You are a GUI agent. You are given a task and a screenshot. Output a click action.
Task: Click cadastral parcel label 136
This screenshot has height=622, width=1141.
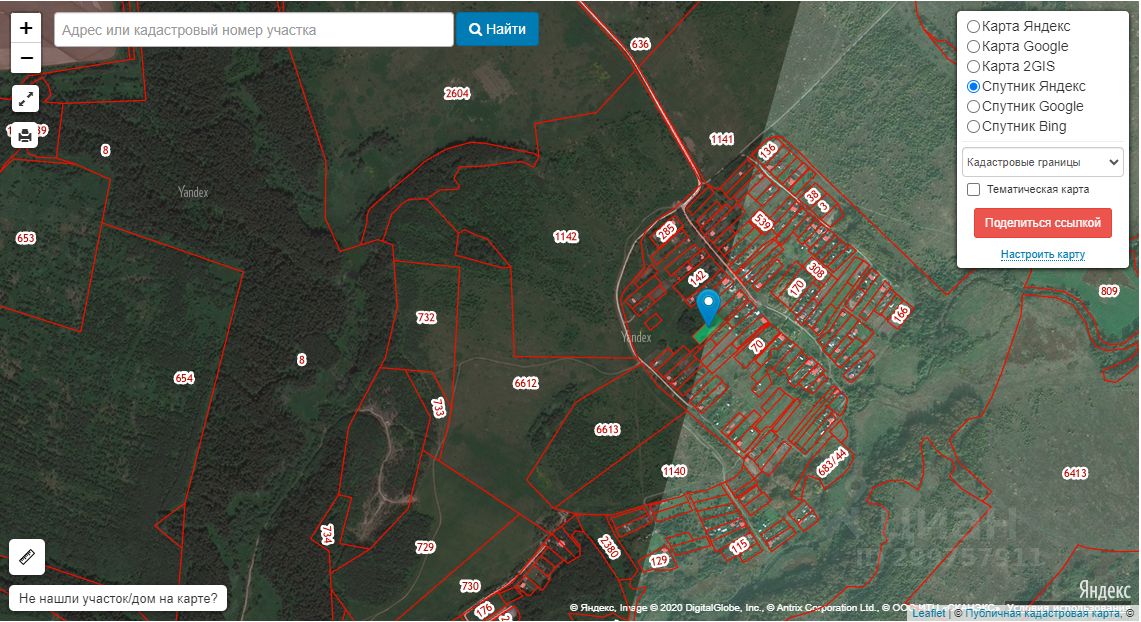coord(768,151)
